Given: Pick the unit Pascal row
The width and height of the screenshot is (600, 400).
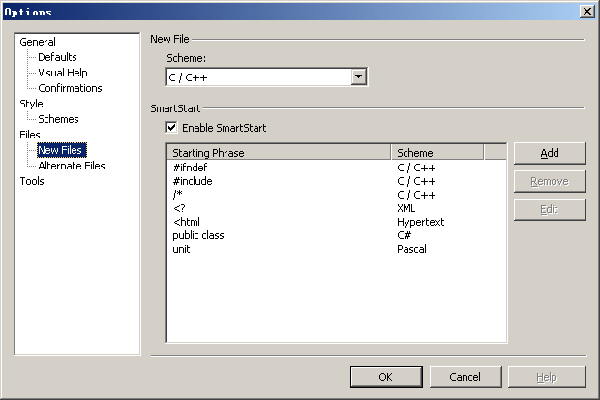Looking at the screenshot, I should click(x=182, y=249).
